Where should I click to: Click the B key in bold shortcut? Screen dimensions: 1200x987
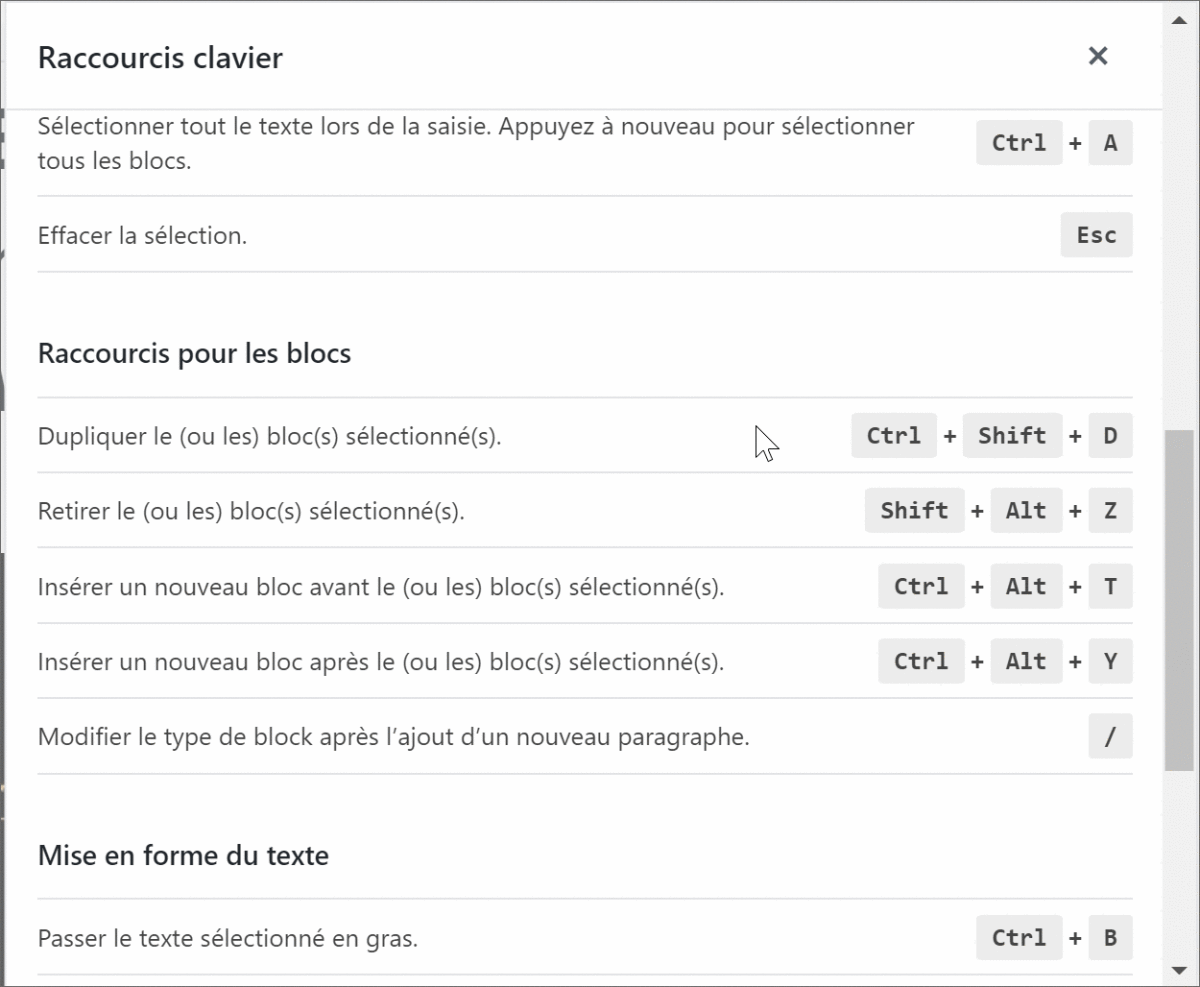coord(1110,938)
